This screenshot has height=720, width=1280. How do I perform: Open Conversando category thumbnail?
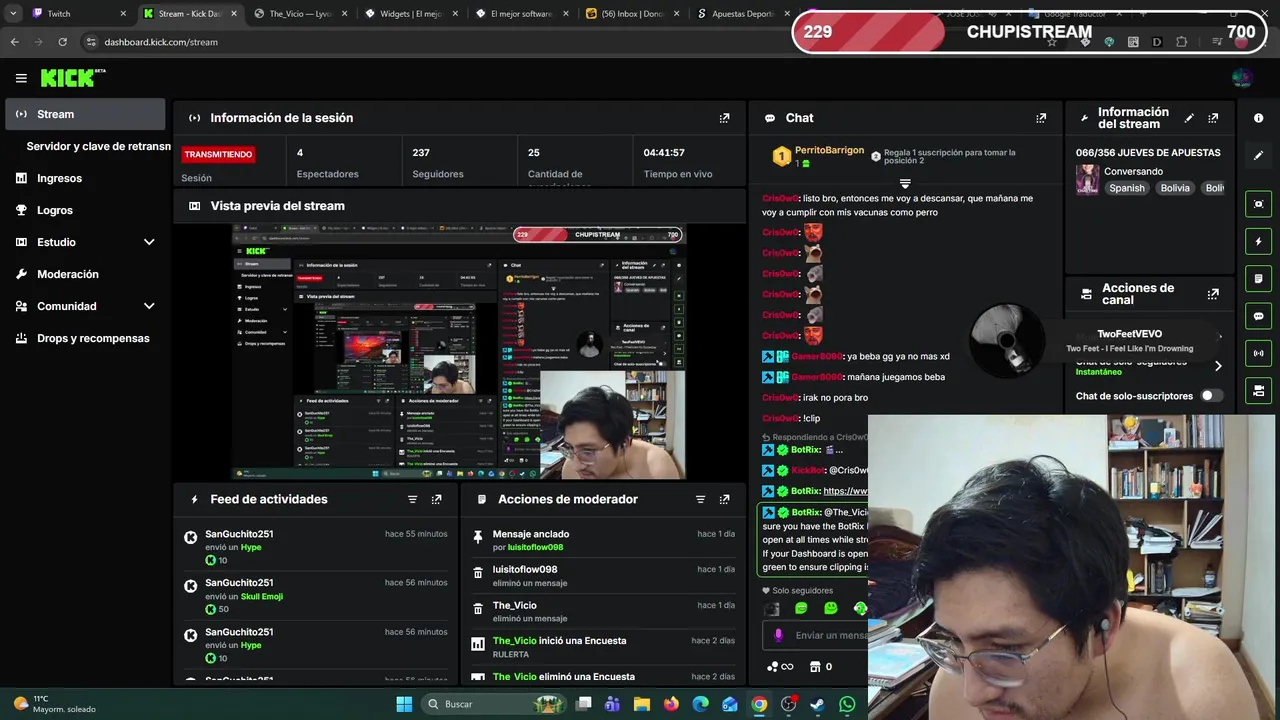coord(1087,180)
